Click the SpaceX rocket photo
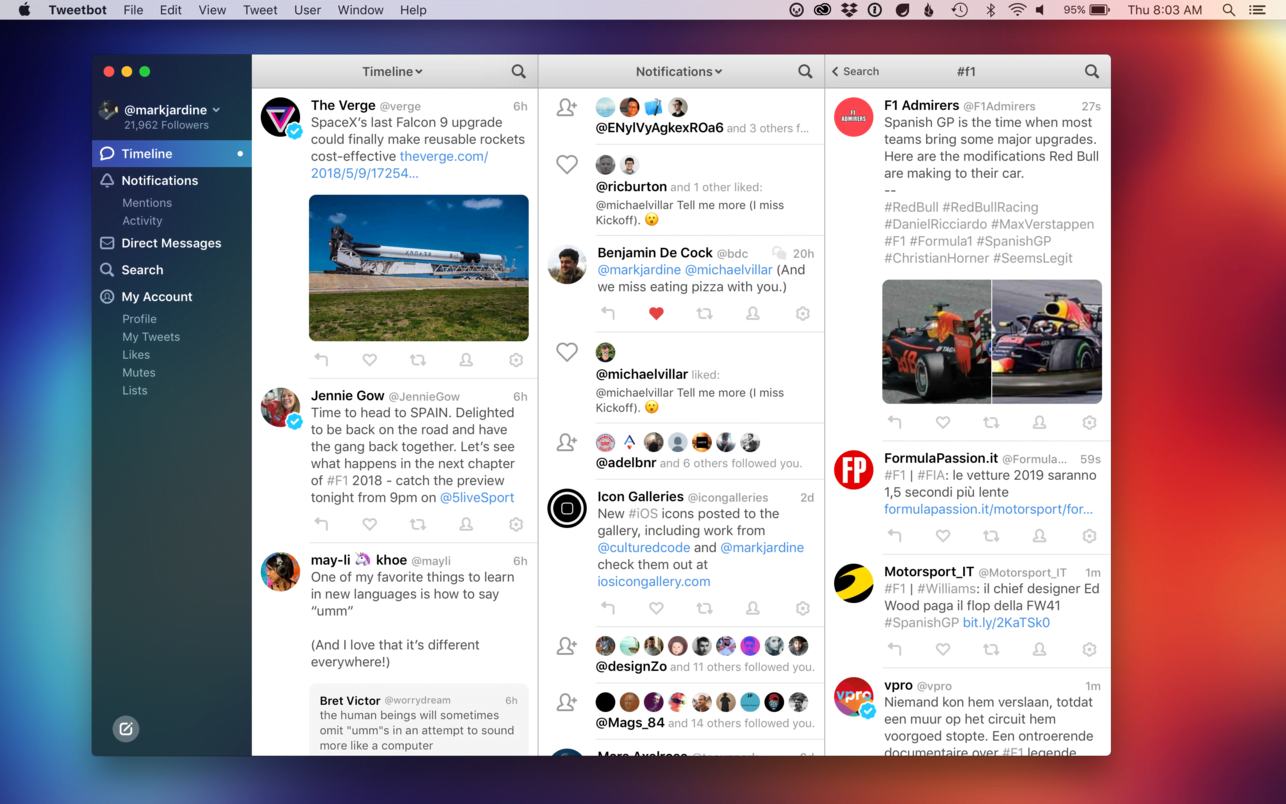 (418, 268)
